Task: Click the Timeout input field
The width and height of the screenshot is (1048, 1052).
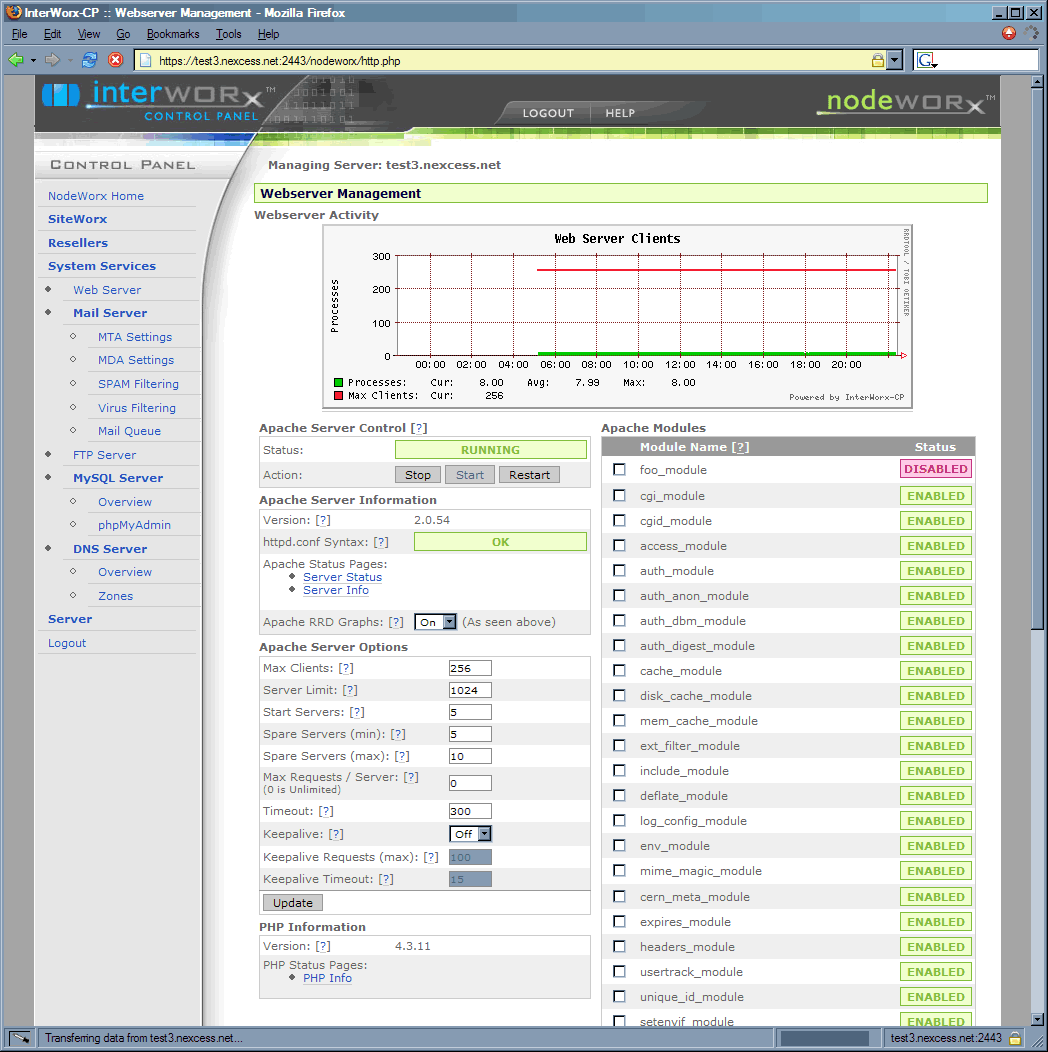Action: click(470, 811)
